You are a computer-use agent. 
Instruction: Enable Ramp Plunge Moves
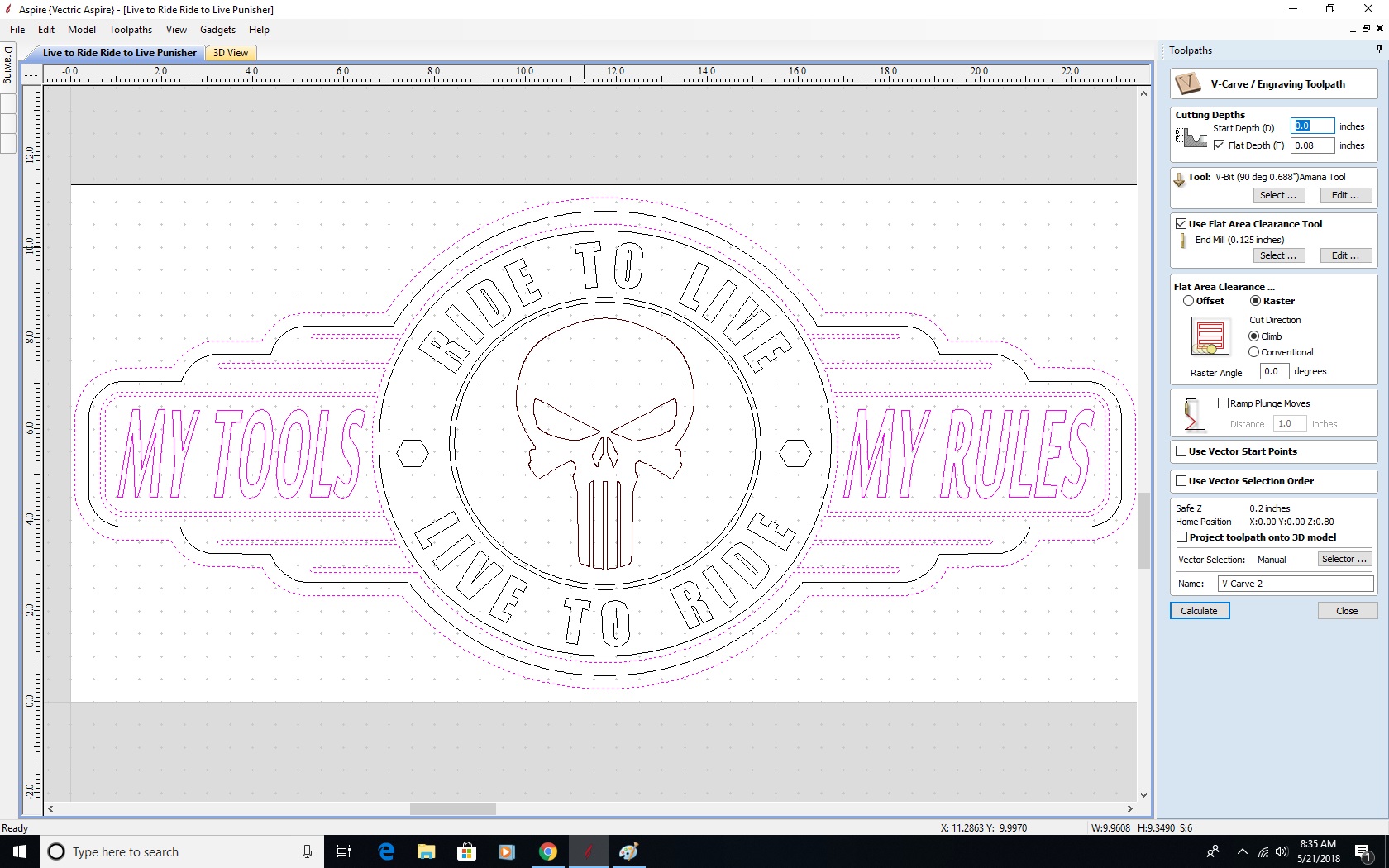pyautogui.click(x=1223, y=403)
